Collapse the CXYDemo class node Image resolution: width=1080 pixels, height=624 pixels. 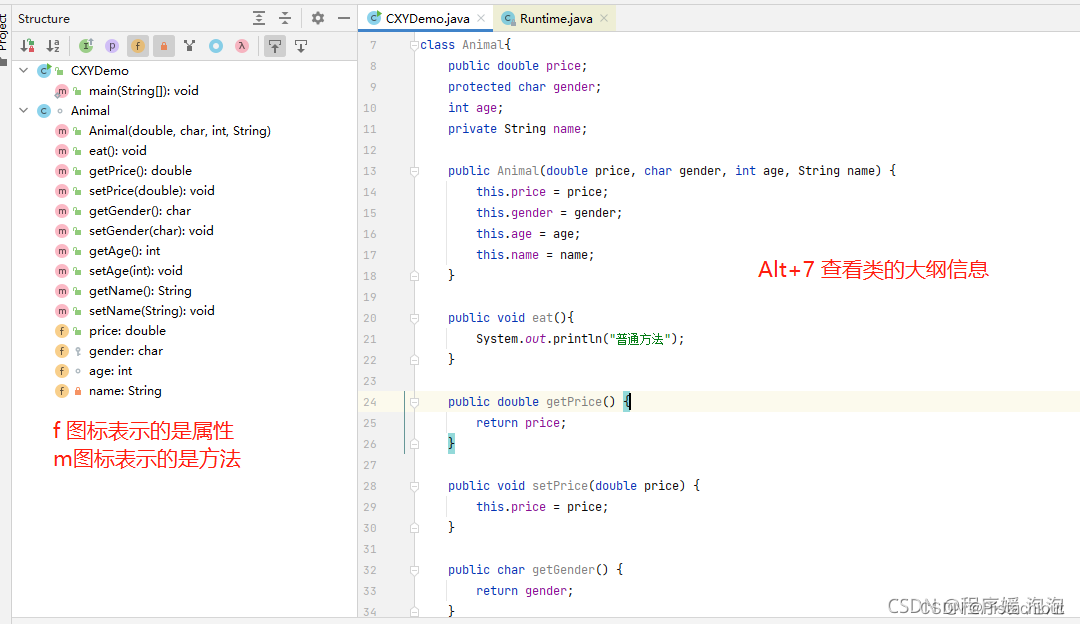pos(24,70)
